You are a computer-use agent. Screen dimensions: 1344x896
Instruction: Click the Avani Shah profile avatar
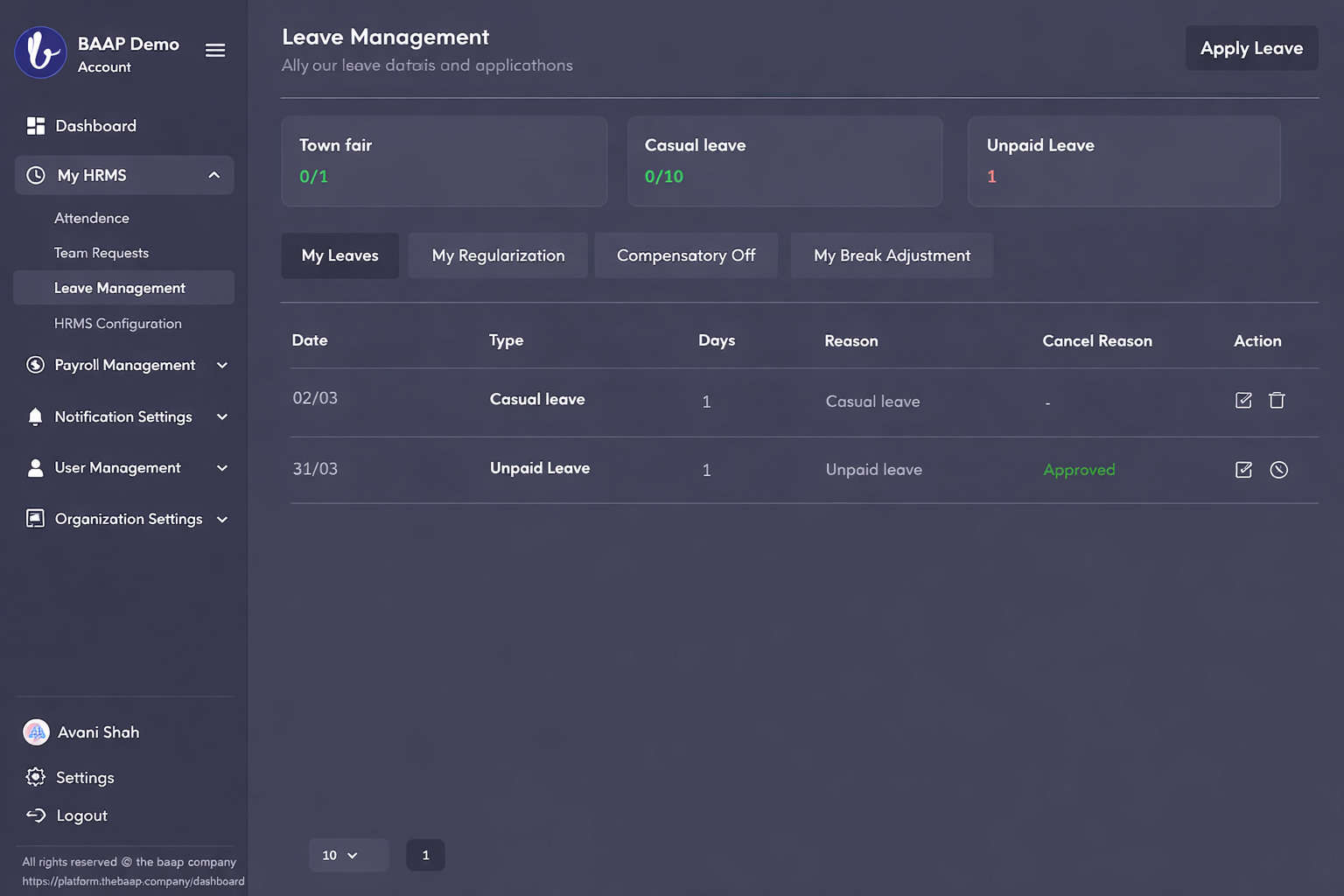click(x=36, y=732)
